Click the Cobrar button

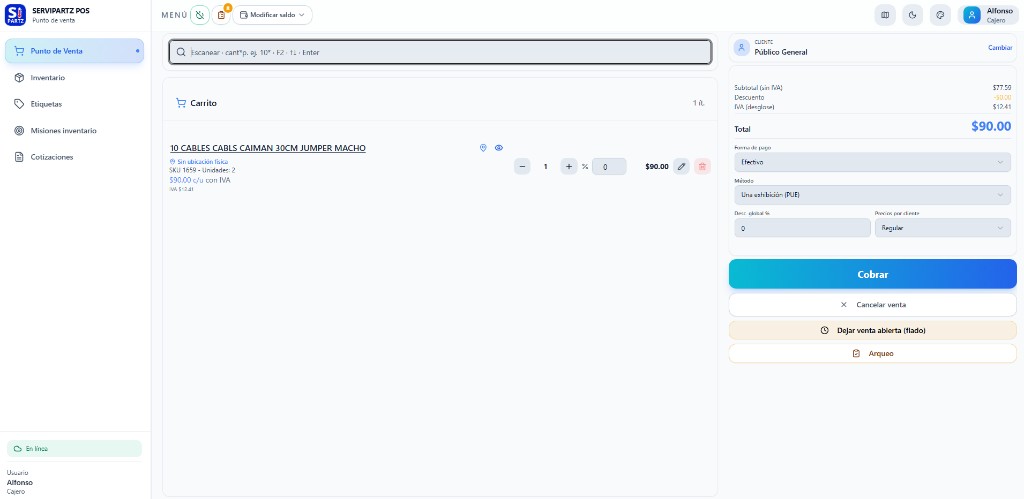(872, 274)
